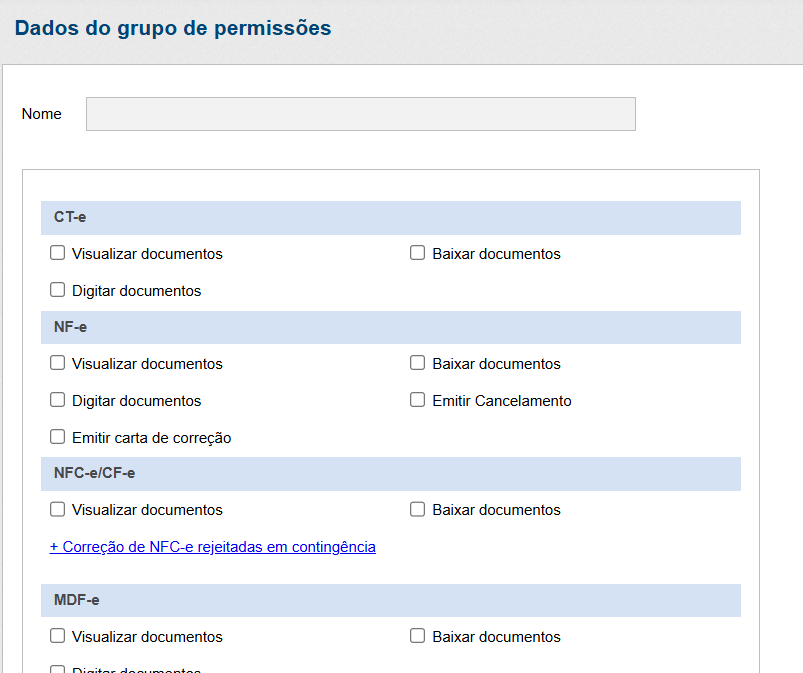Click the NFC-e/CF-e section header
Image resolution: width=803 pixels, height=673 pixels.
pos(390,473)
